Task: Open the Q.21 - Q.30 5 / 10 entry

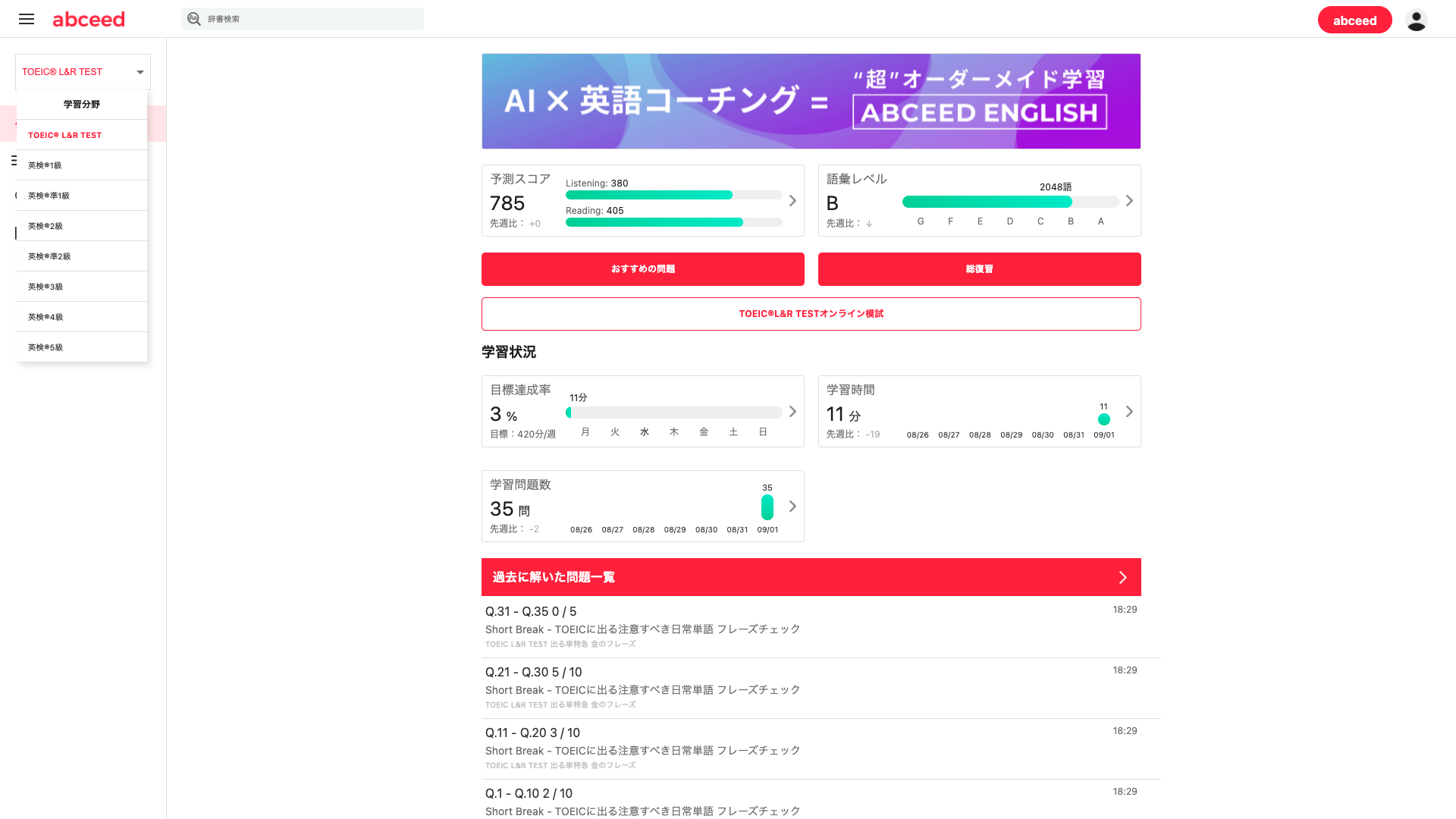Action: (811, 688)
